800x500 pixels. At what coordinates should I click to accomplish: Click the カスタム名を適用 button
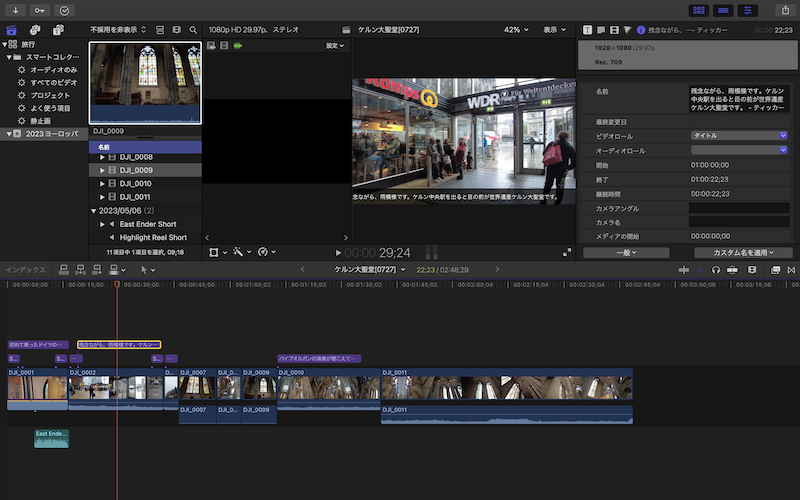743,253
